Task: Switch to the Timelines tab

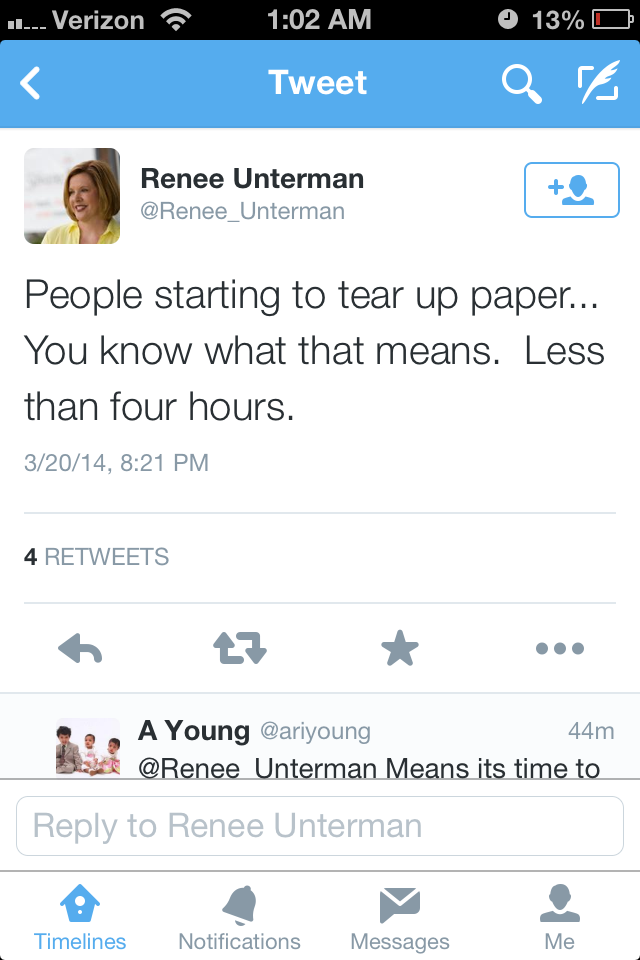Action: click(x=80, y=917)
